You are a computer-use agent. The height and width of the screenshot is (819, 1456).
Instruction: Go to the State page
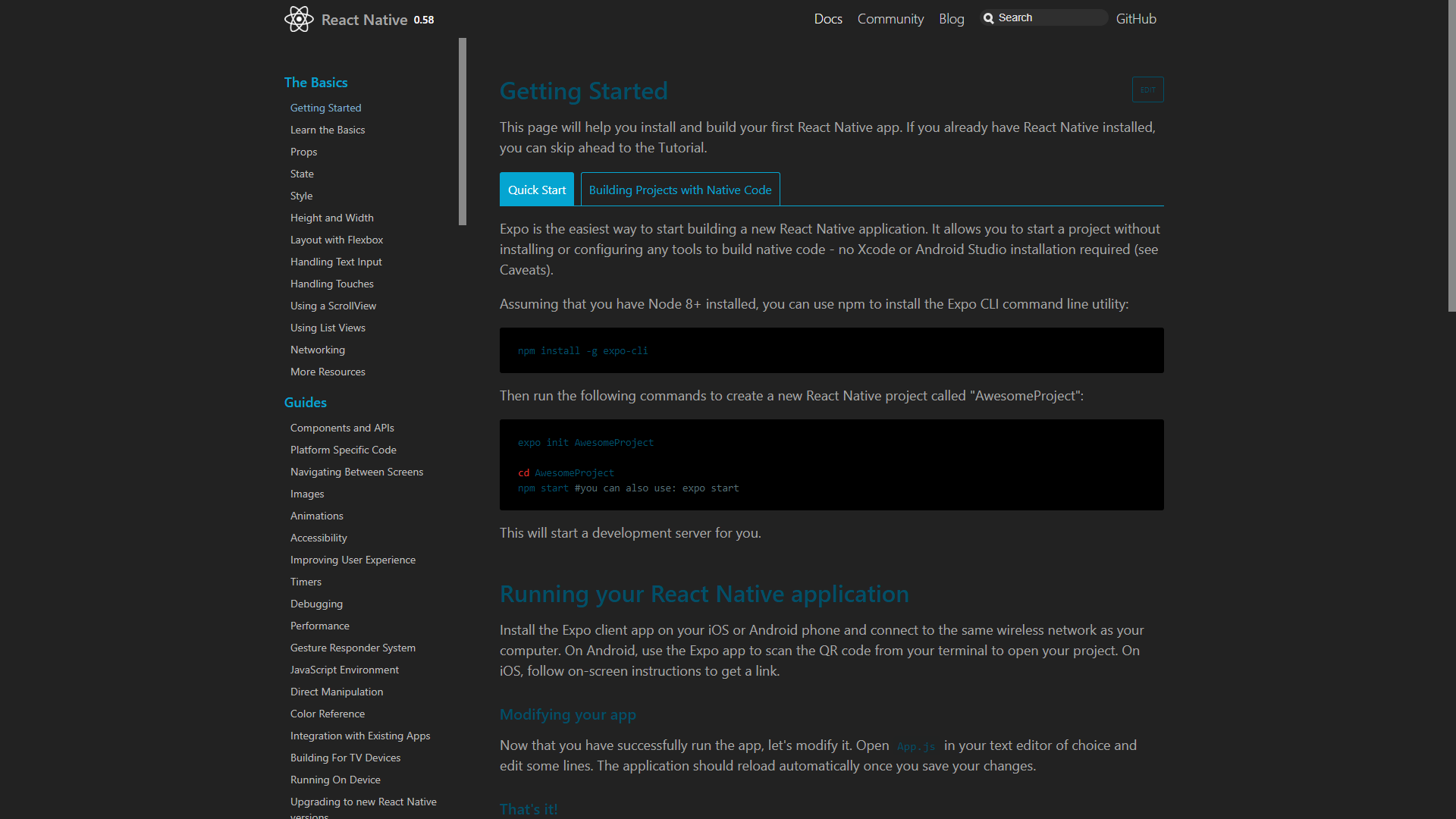pyautogui.click(x=302, y=174)
